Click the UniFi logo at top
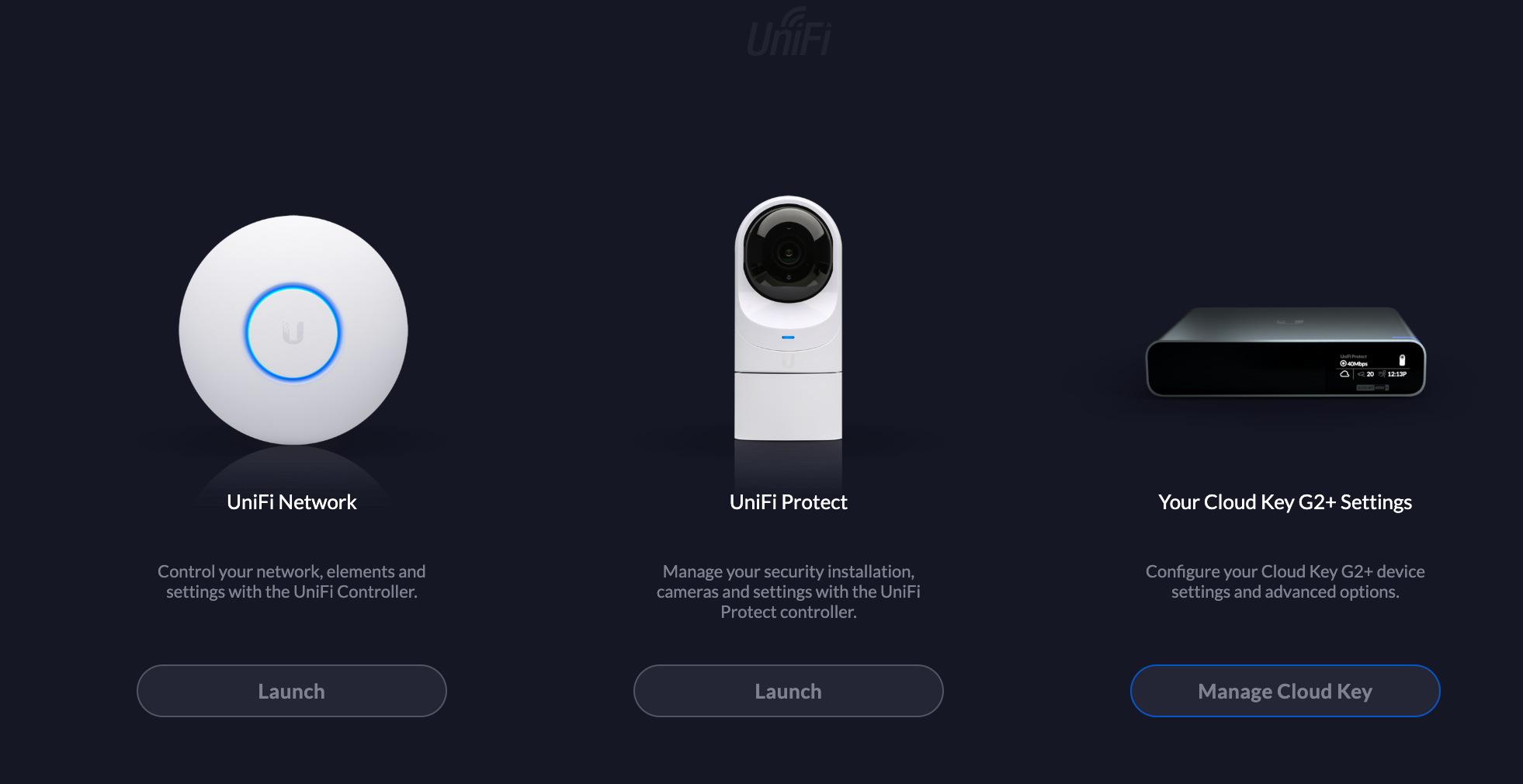 [x=789, y=33]
